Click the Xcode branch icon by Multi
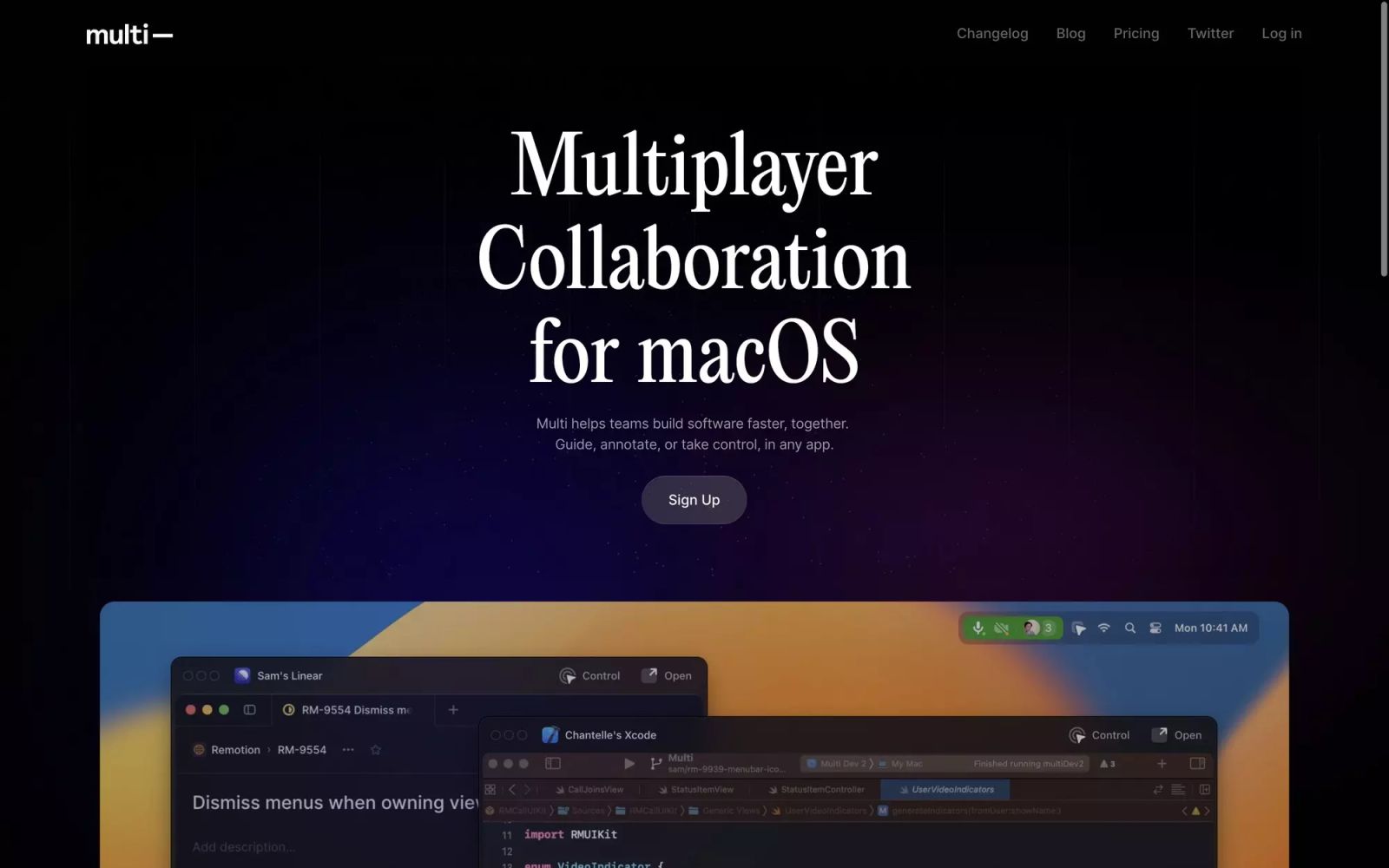This screenshot has height=868, width=1389. pyautogui.click(x=655, y=763)
